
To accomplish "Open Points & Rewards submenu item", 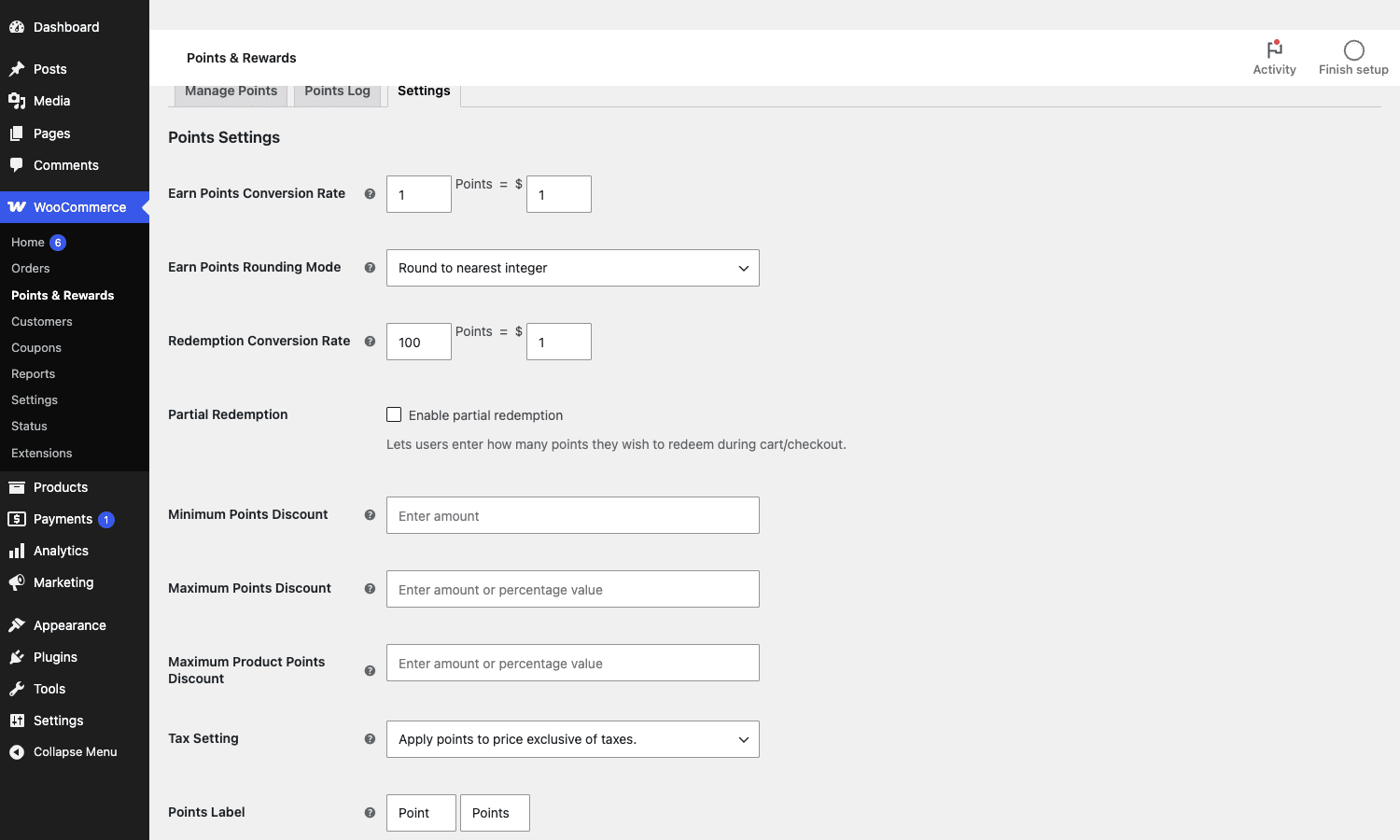I will click(63, 296).
